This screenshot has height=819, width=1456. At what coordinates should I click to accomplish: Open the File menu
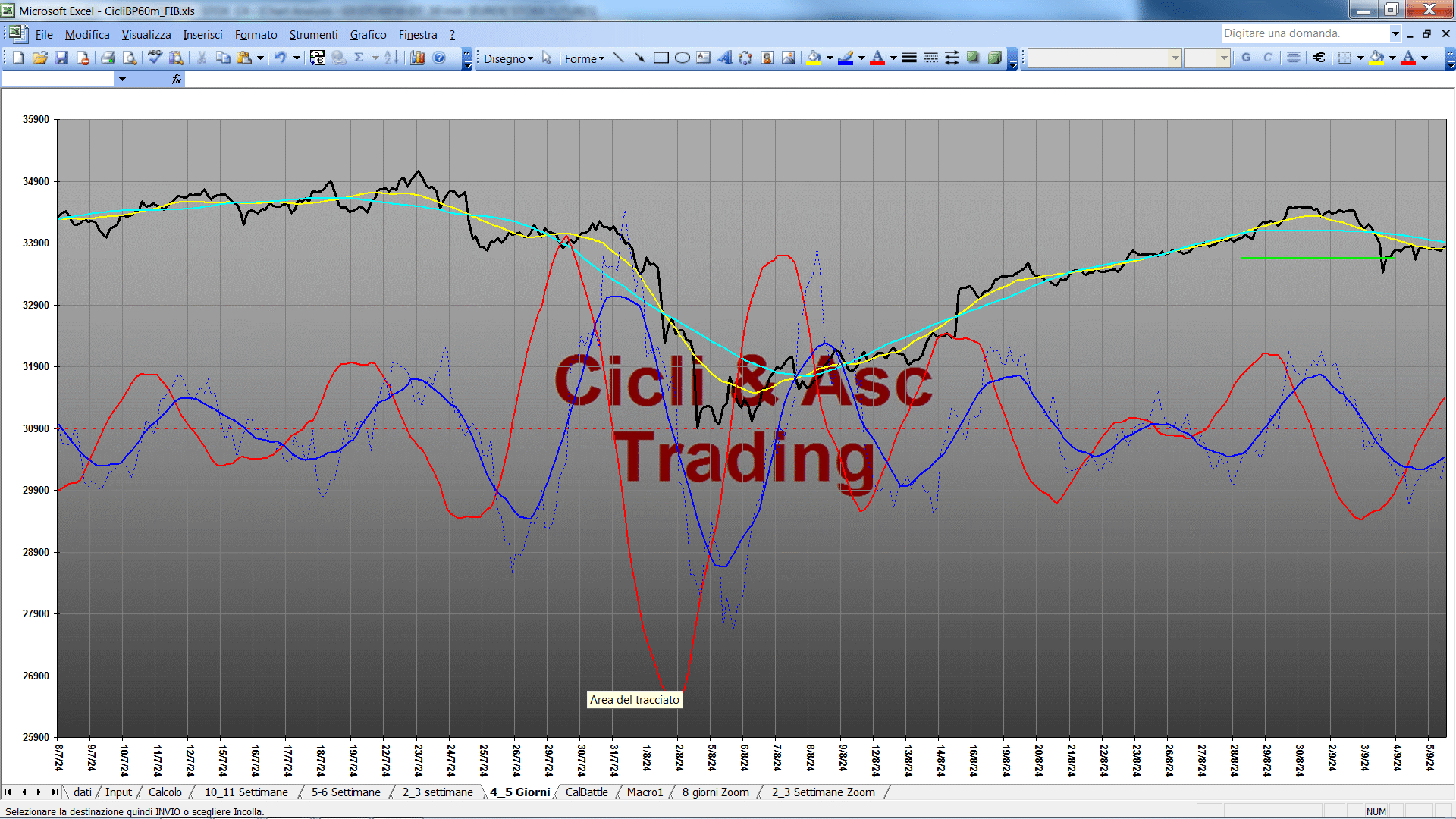[44, 34]
